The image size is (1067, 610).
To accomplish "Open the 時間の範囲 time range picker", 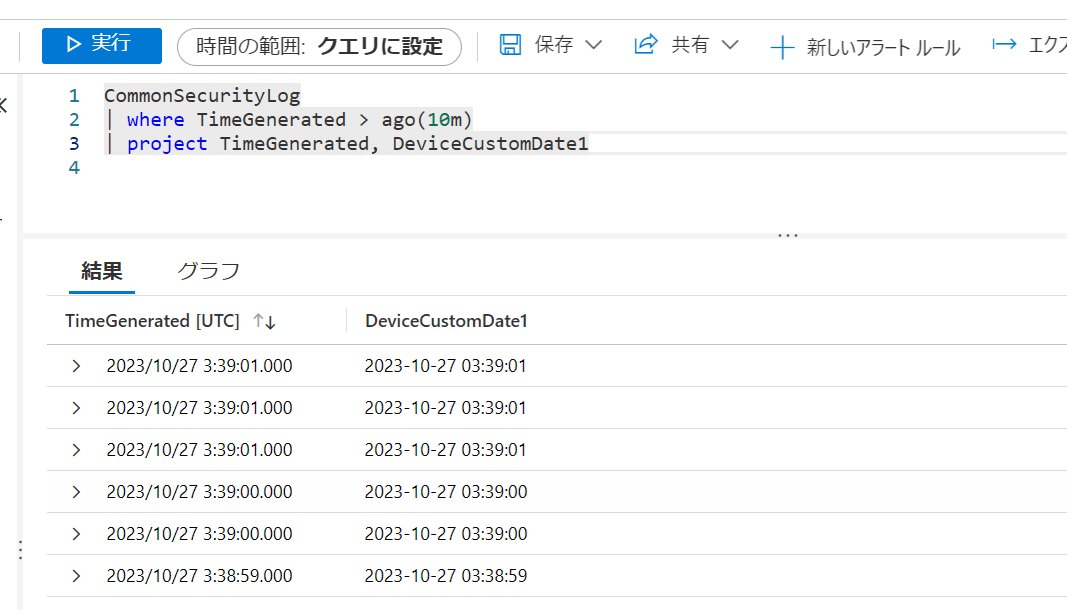I will tap(319, 47).
